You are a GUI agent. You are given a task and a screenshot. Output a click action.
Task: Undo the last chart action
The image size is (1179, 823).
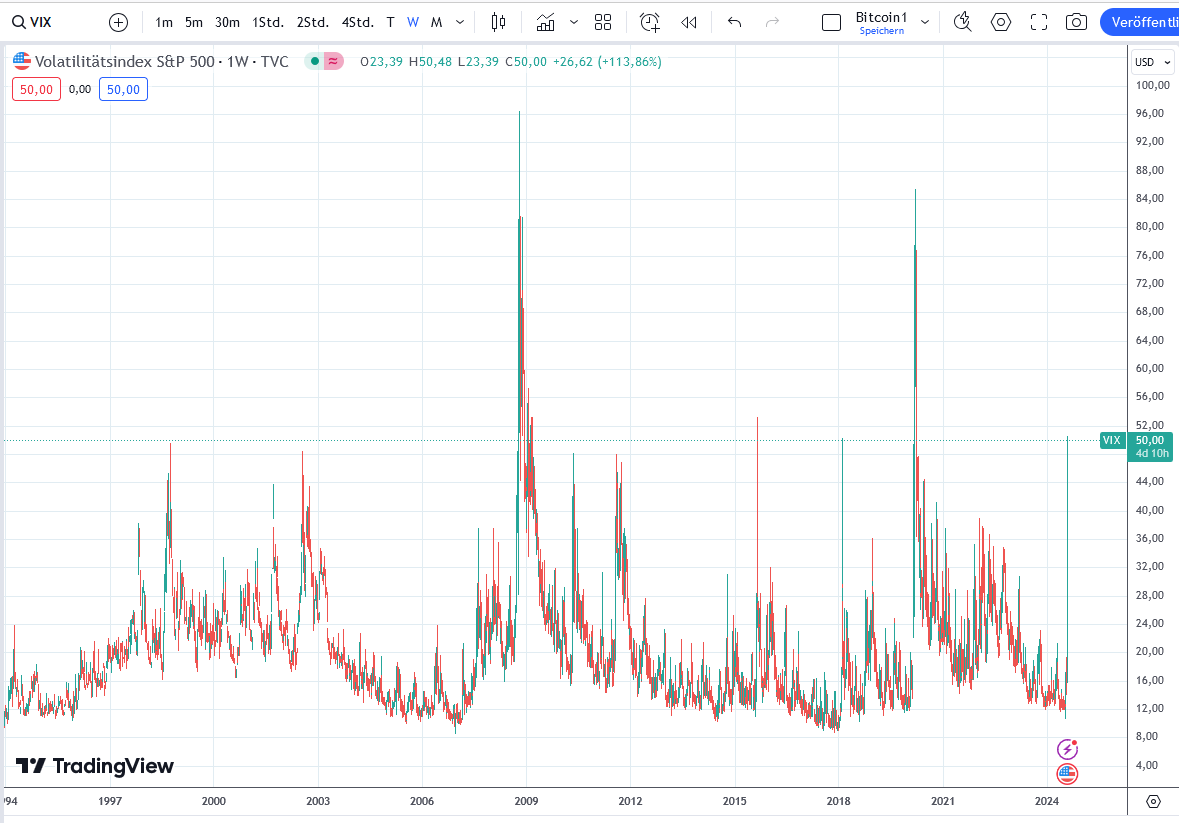point(735,22)
